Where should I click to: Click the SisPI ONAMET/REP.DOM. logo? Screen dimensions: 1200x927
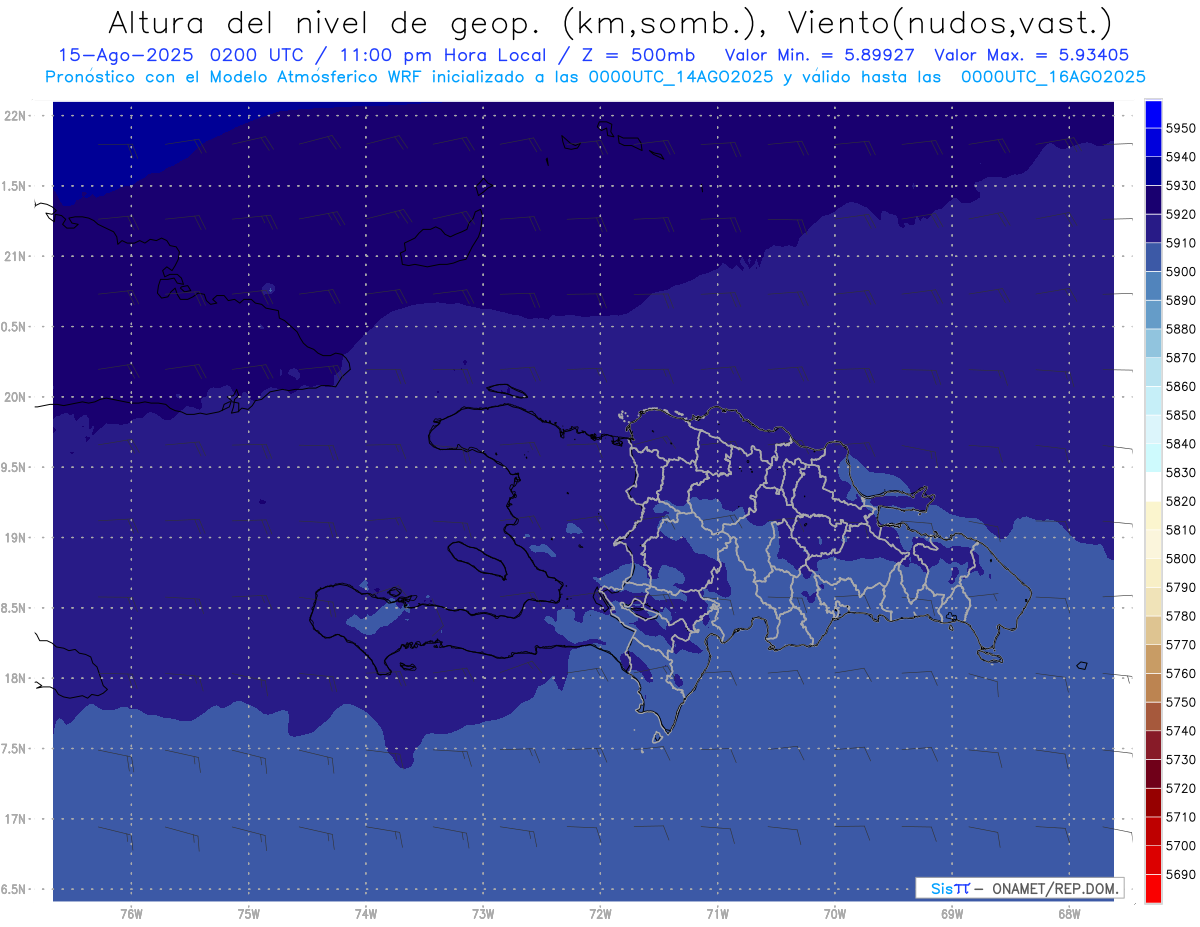tap(1019, 888)
